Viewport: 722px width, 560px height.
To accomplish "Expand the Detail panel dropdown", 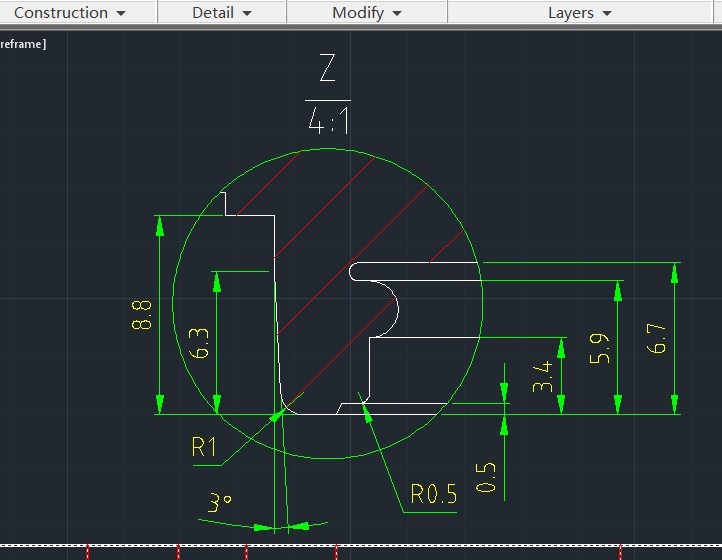I will (x=221, y=12).
